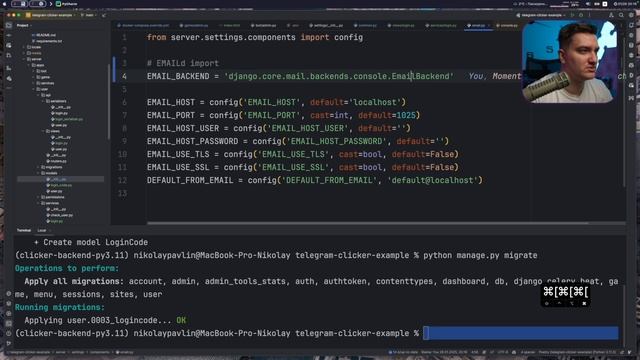Click the Python interpreter status widget

pos(577,352)
